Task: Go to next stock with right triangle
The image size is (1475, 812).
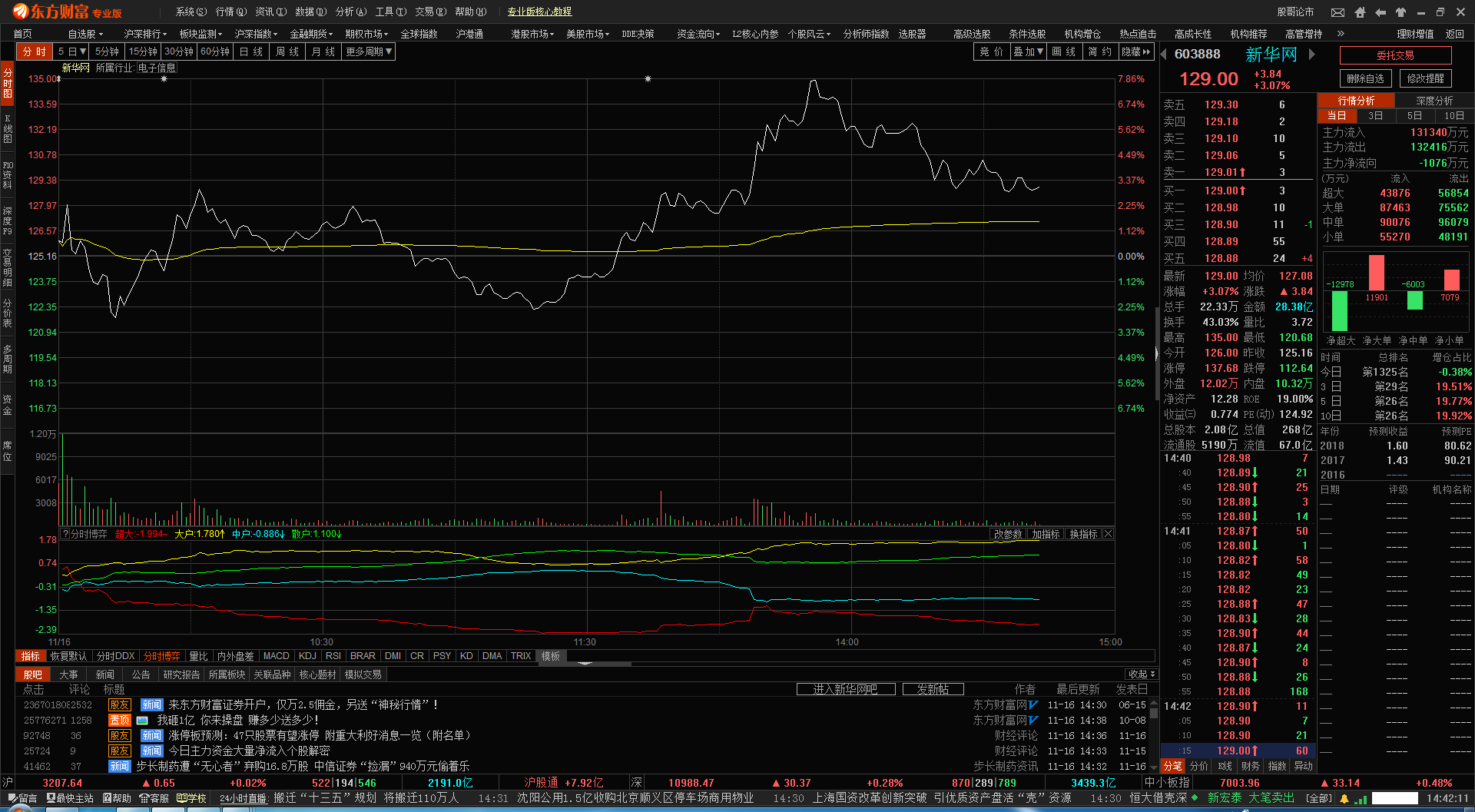Action: [1312, 54]
